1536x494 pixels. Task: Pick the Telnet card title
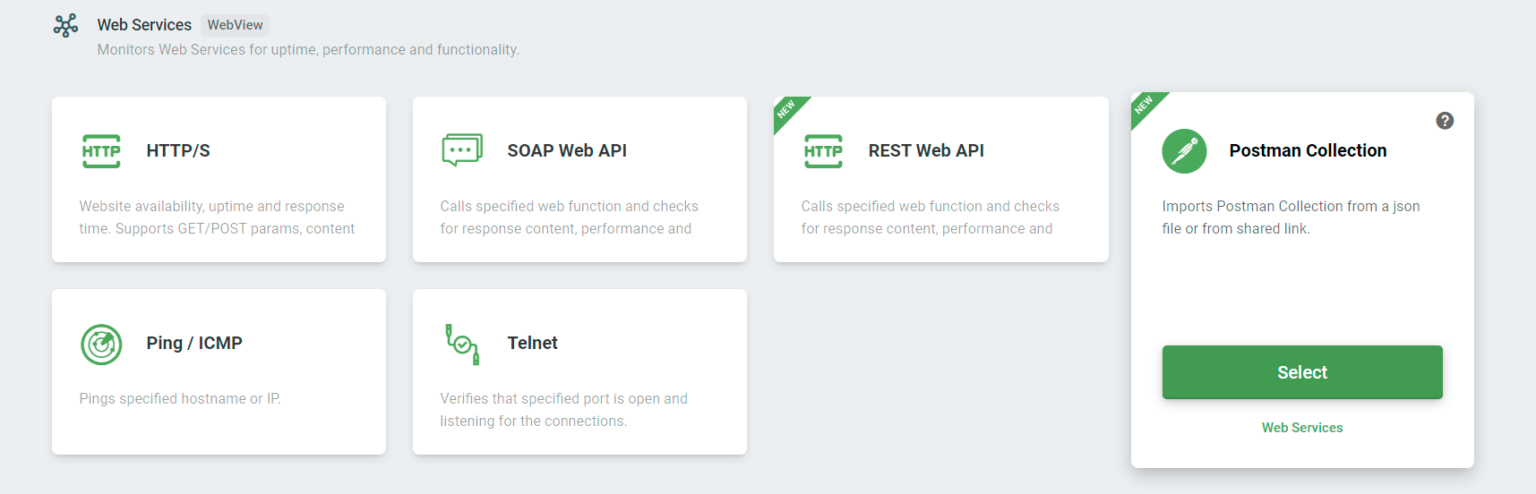(532, 343)
